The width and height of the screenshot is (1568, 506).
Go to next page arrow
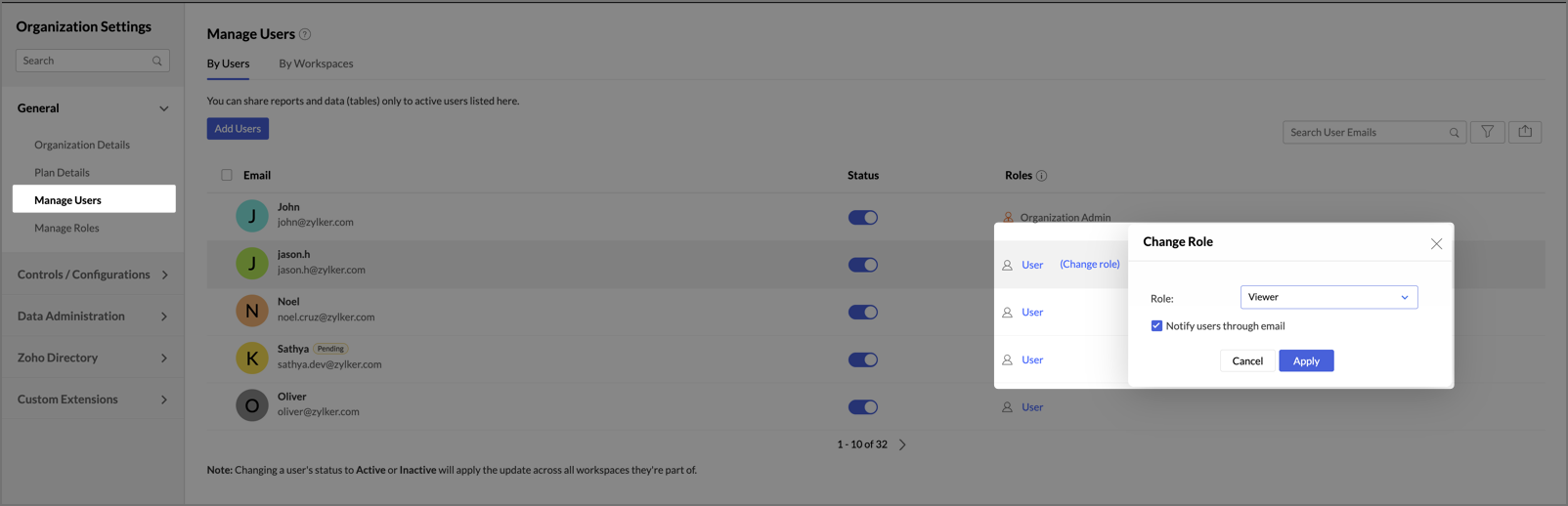tap(902, 444)
